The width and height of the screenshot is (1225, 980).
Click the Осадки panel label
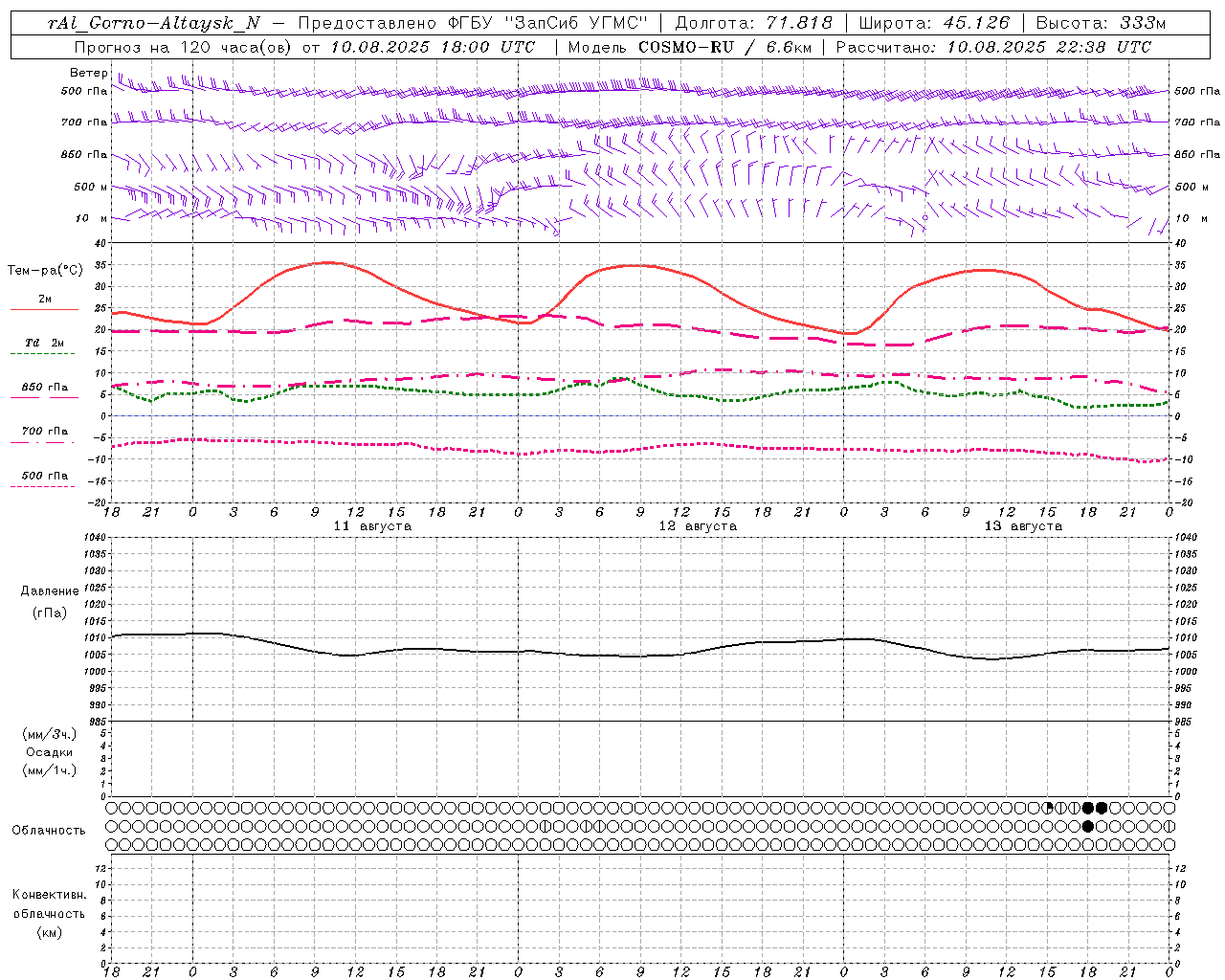coord(50,752)
